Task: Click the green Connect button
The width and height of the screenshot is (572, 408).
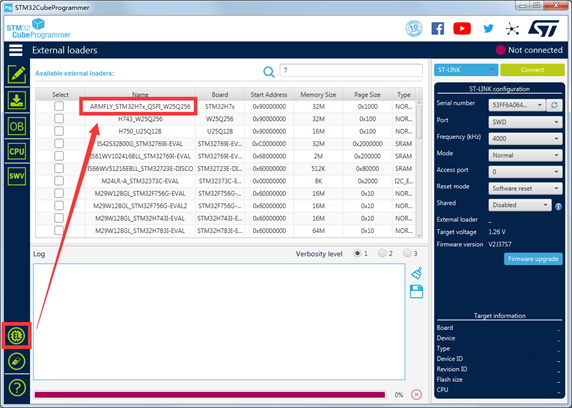Action: [x=532, y=70]
